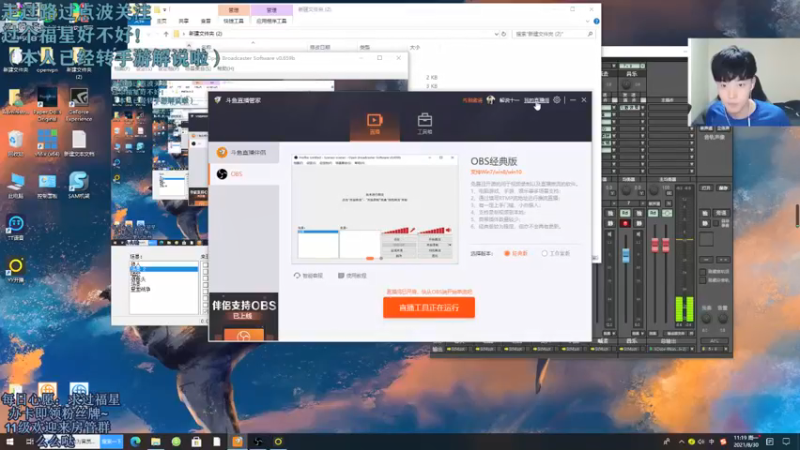The height and width of the screenshot is (450, 800).
Task: Select the Paper Dolls Original desktop icon
Action: click(47, 105)
